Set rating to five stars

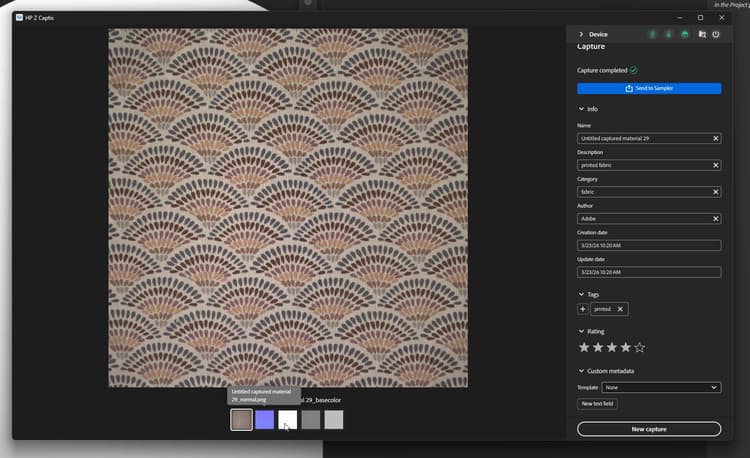pos(640,347)
